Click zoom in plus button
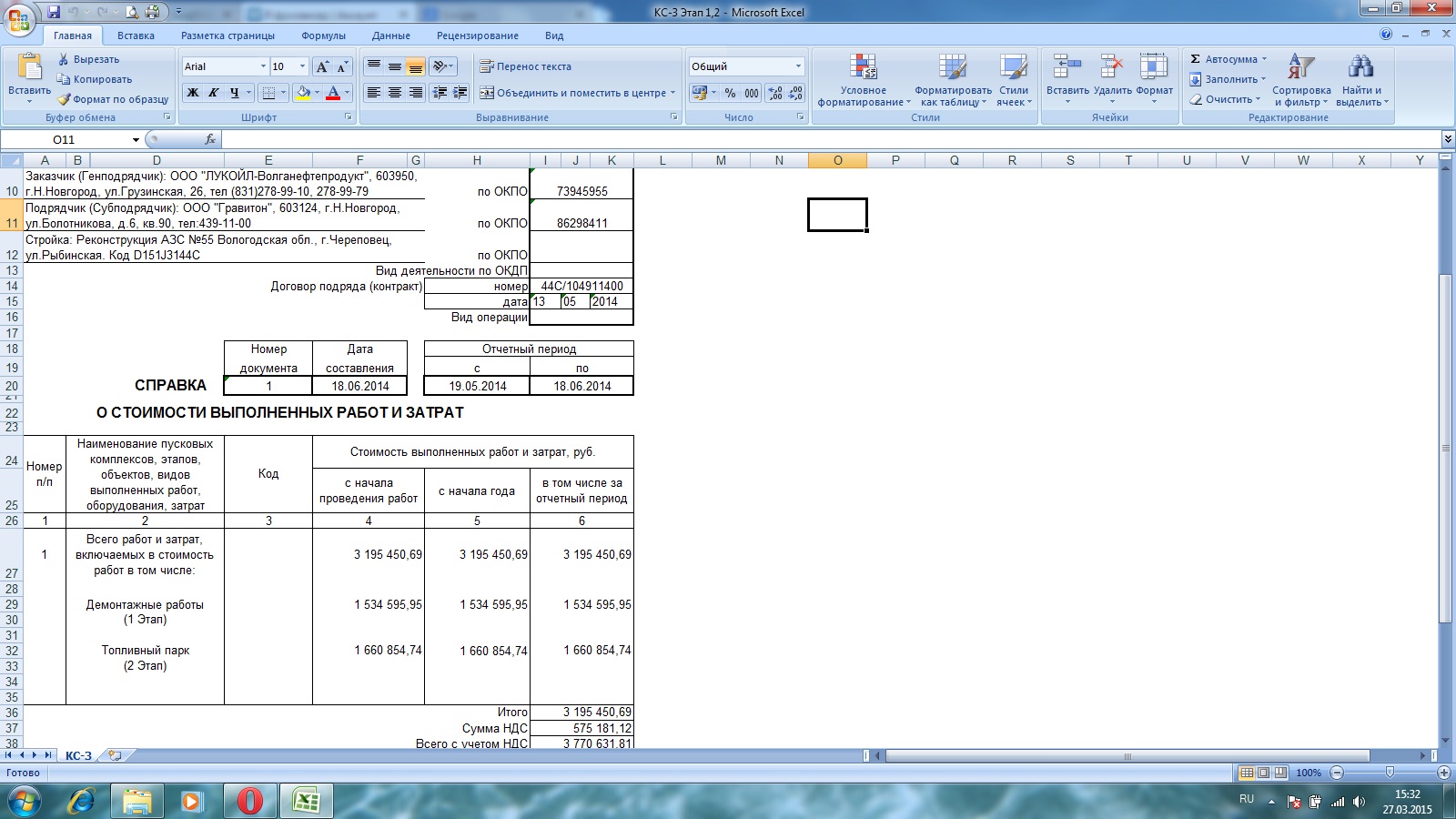Image resolution: width=1456 pixels, height=819 pixels. pyautogui.click(x=1444, y=773)
